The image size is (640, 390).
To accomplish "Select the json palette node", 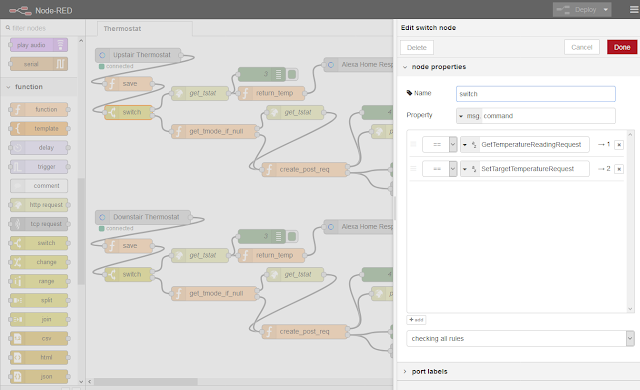I will [39, 377].
